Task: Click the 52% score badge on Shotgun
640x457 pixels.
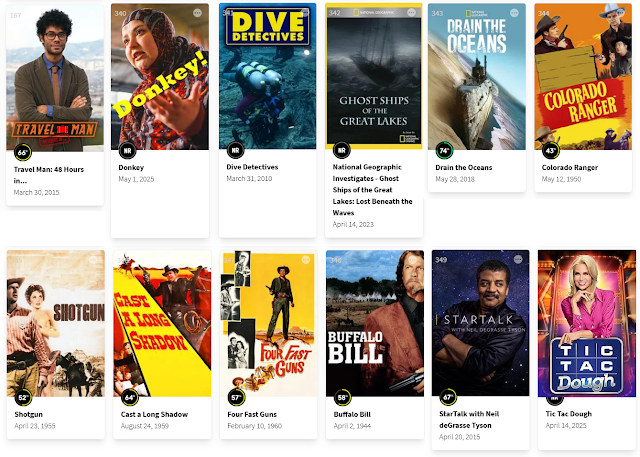Action: click(x=23, y=397)
